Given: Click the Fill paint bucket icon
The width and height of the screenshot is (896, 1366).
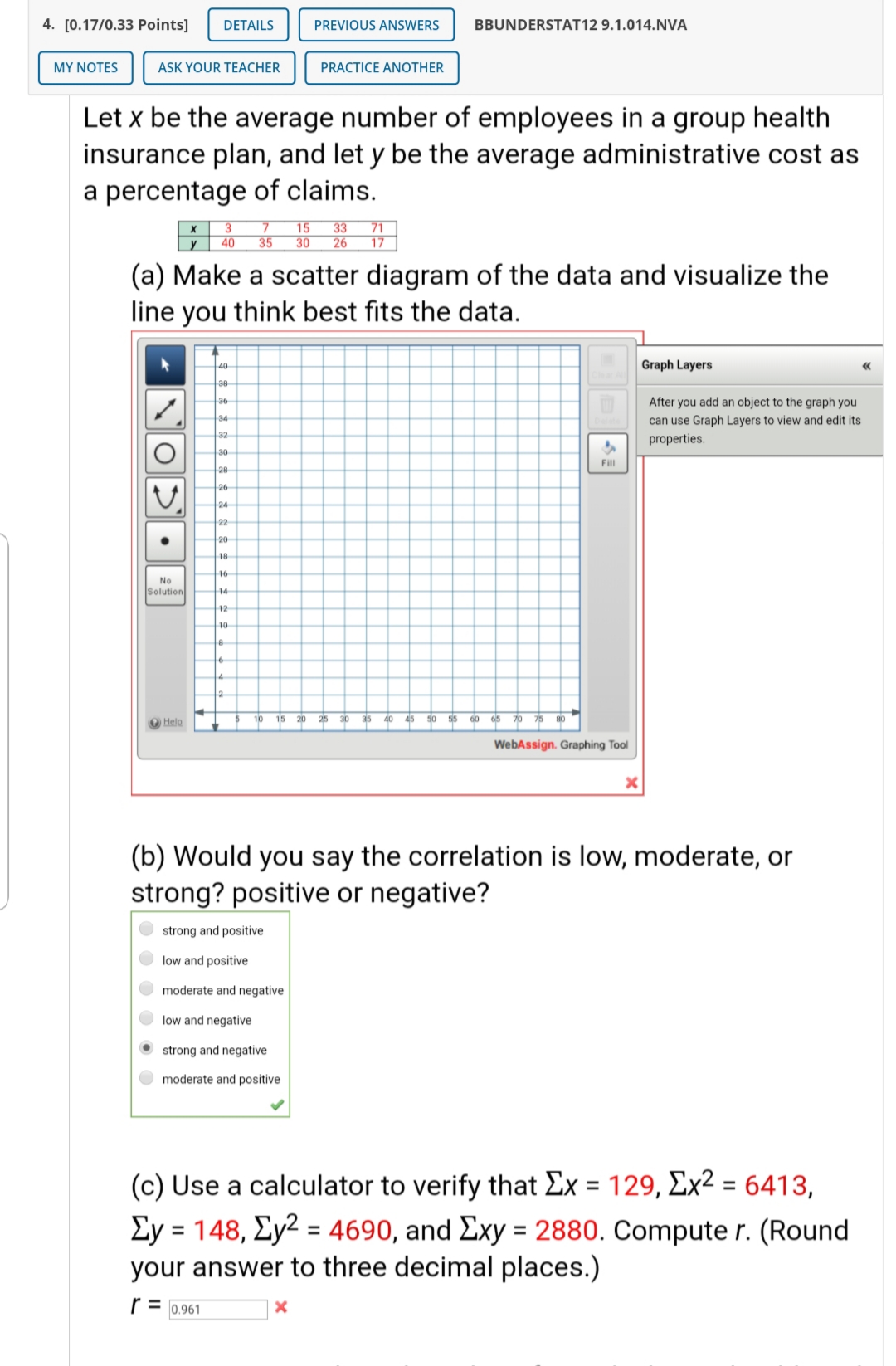Looking at the screenshot, I should point(608,451).
